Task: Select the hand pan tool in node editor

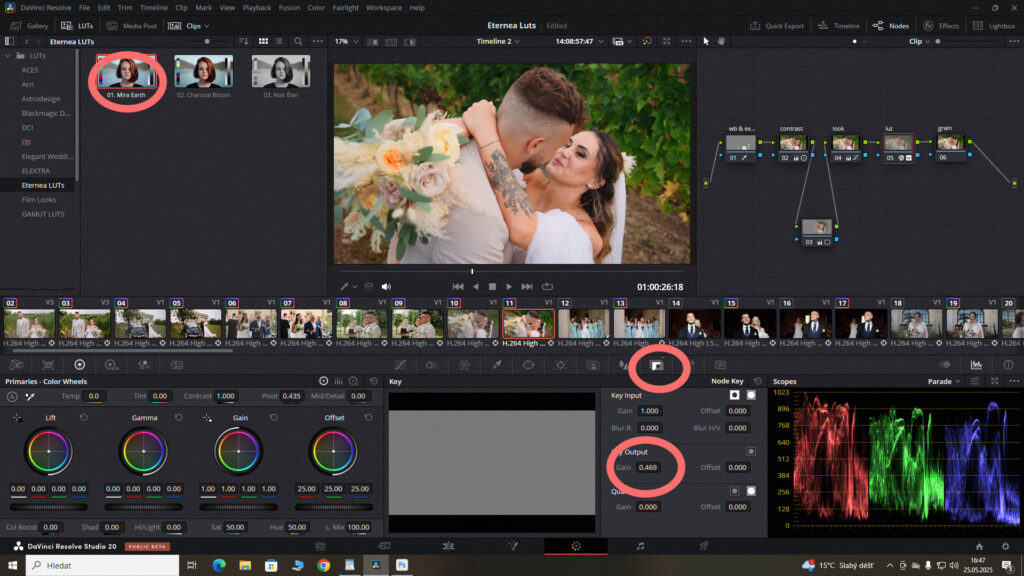Action: coord(722,41)
